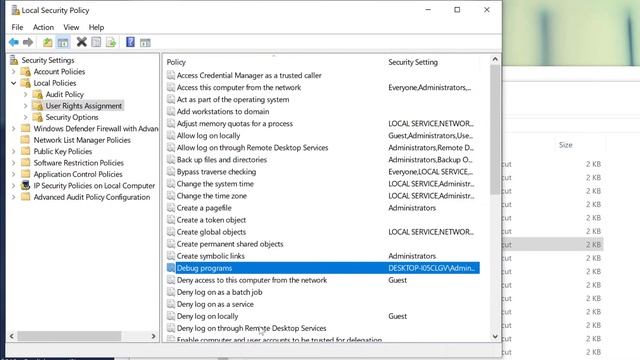Select Add workstations to domain policy
Viewport: 640px width, 360px height.
pos(223,111)
